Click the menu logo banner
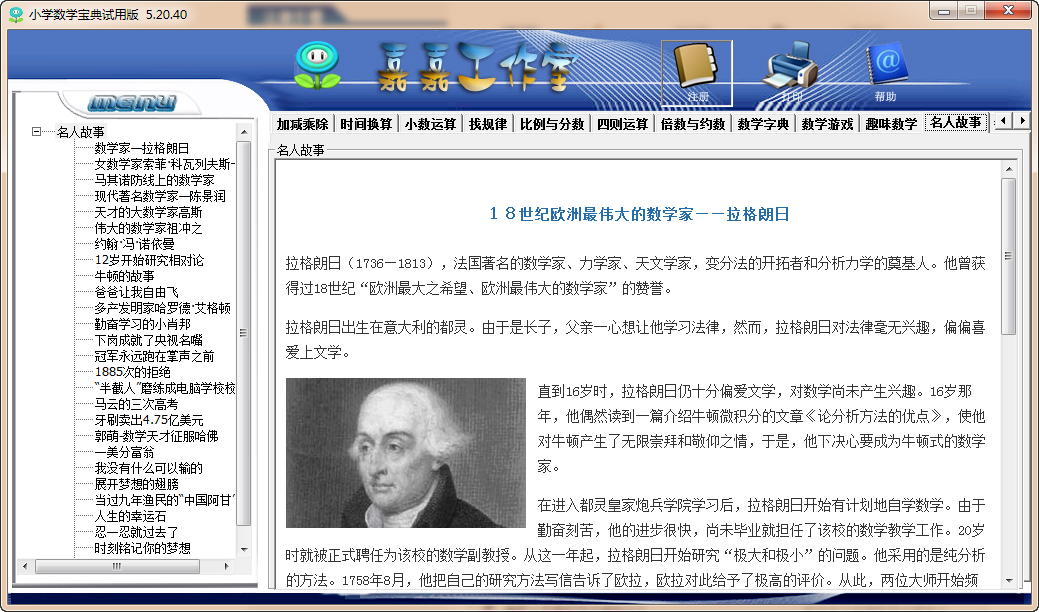This screenshot has height=612, width=1039. coord(132,103)
